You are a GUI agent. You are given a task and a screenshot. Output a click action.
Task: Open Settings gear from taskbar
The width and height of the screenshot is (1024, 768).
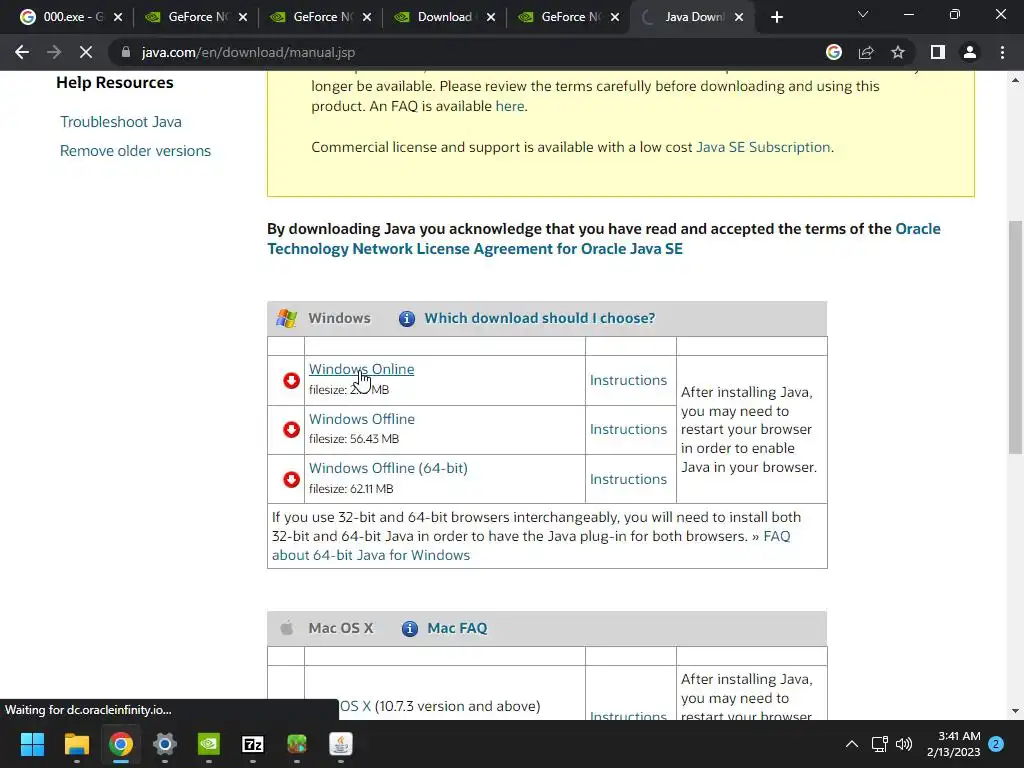point(165,744)
